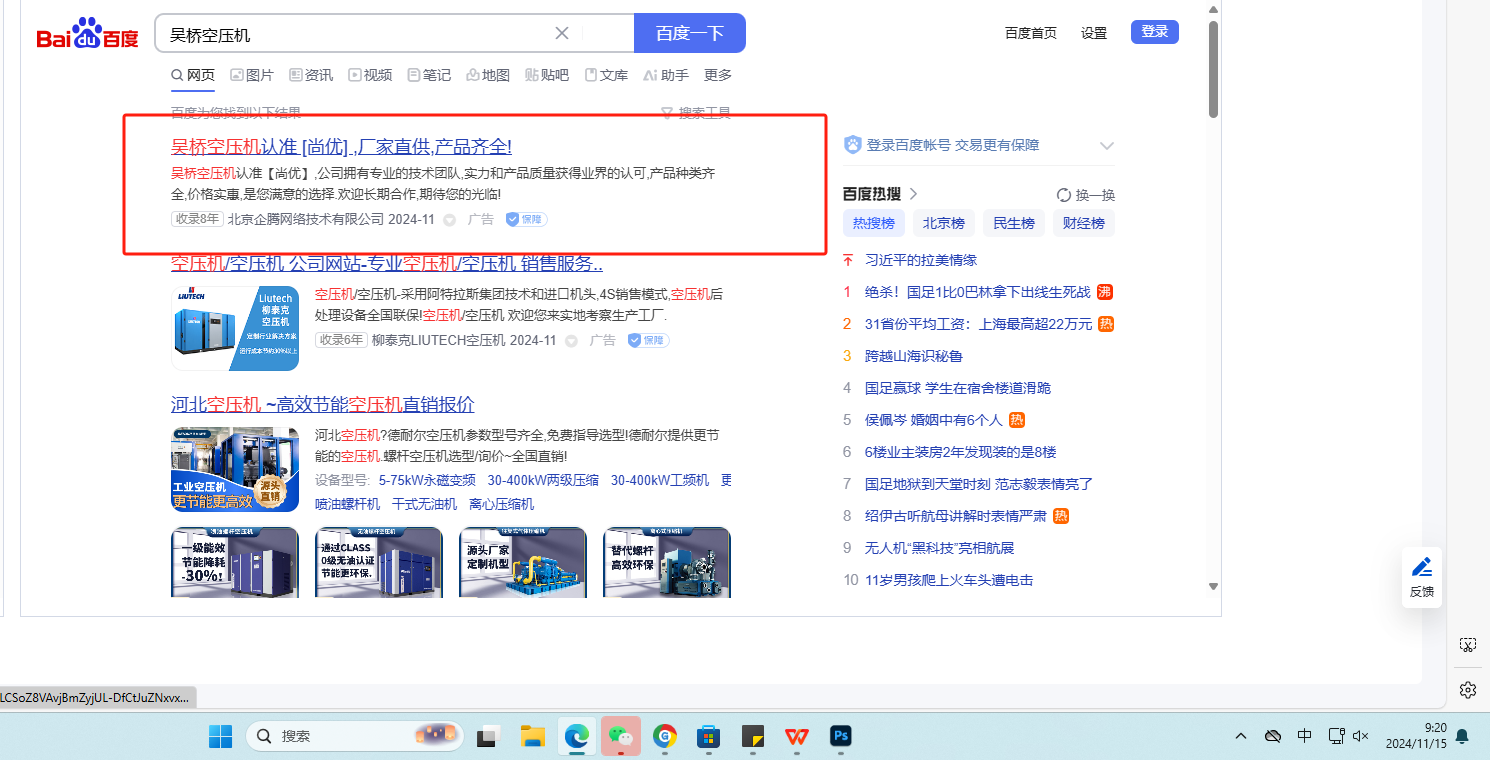Open result 河北空压机 ~高效节能空压机直销报价
This screenshot has height=760, width=1490.
tap(323, 405)
